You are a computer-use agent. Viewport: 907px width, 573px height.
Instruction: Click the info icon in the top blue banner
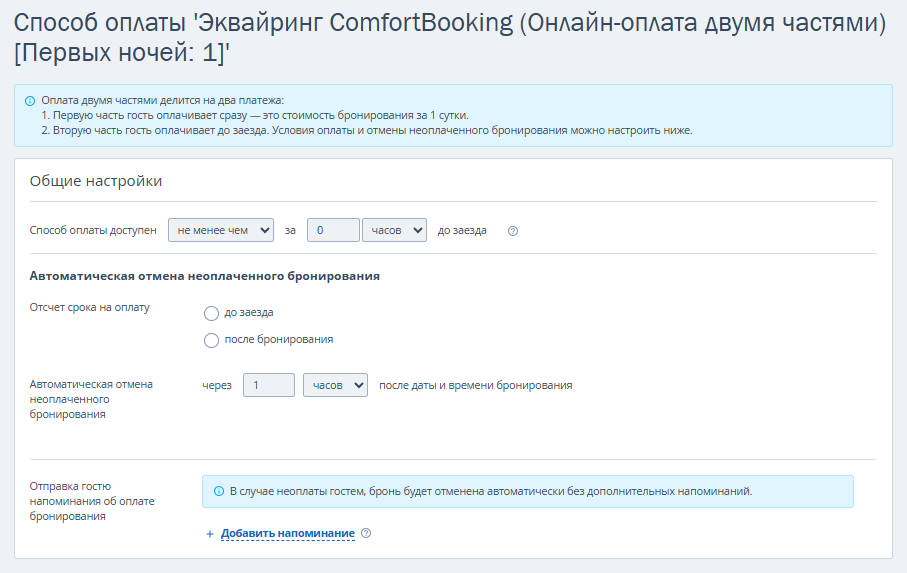click(30, 101)
